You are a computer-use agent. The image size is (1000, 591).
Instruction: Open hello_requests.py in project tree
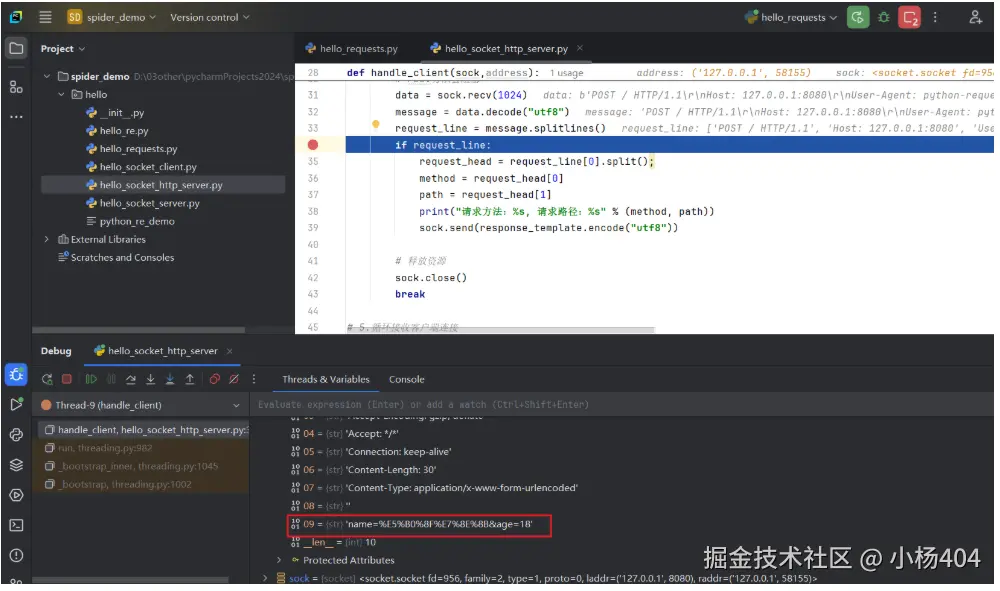132,149
